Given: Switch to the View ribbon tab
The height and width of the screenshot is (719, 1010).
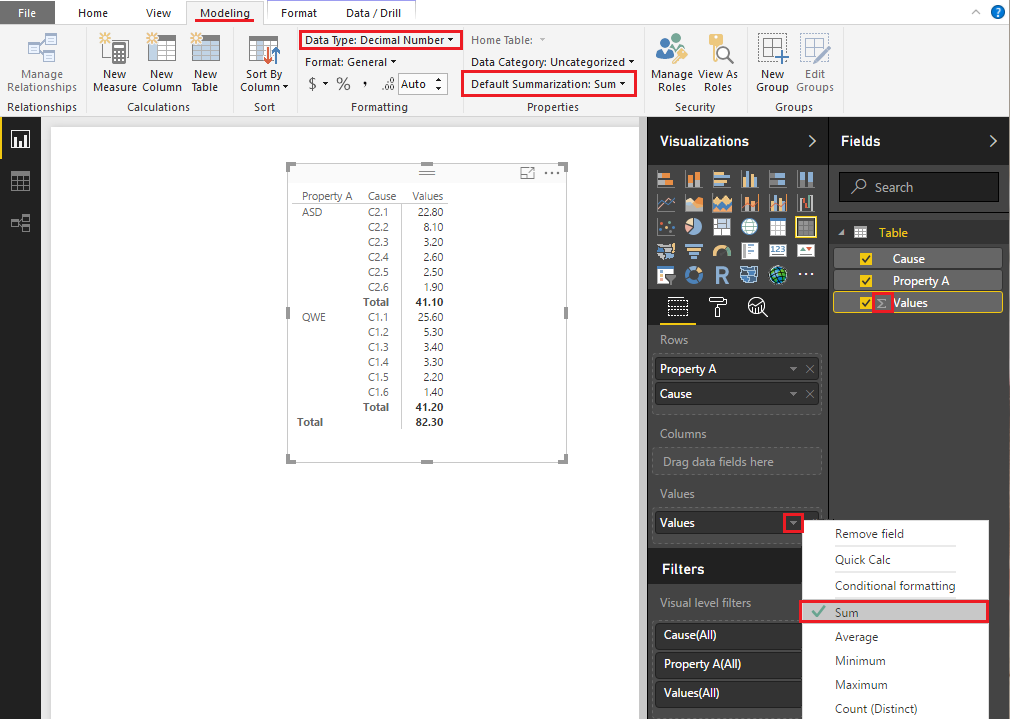Looking at the screenshot, I should (158, 13).
